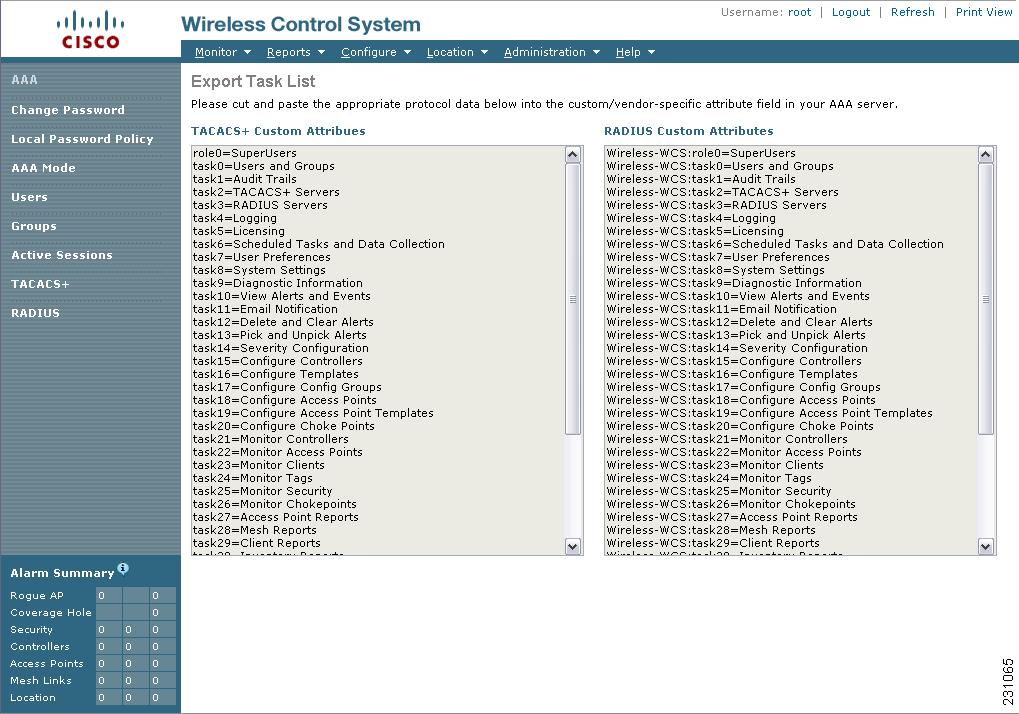Click 'task12=Delete and Clear Alerts' TACACS+ line
This screenshot has width=1019, height=714.
[x=283, y=322]
